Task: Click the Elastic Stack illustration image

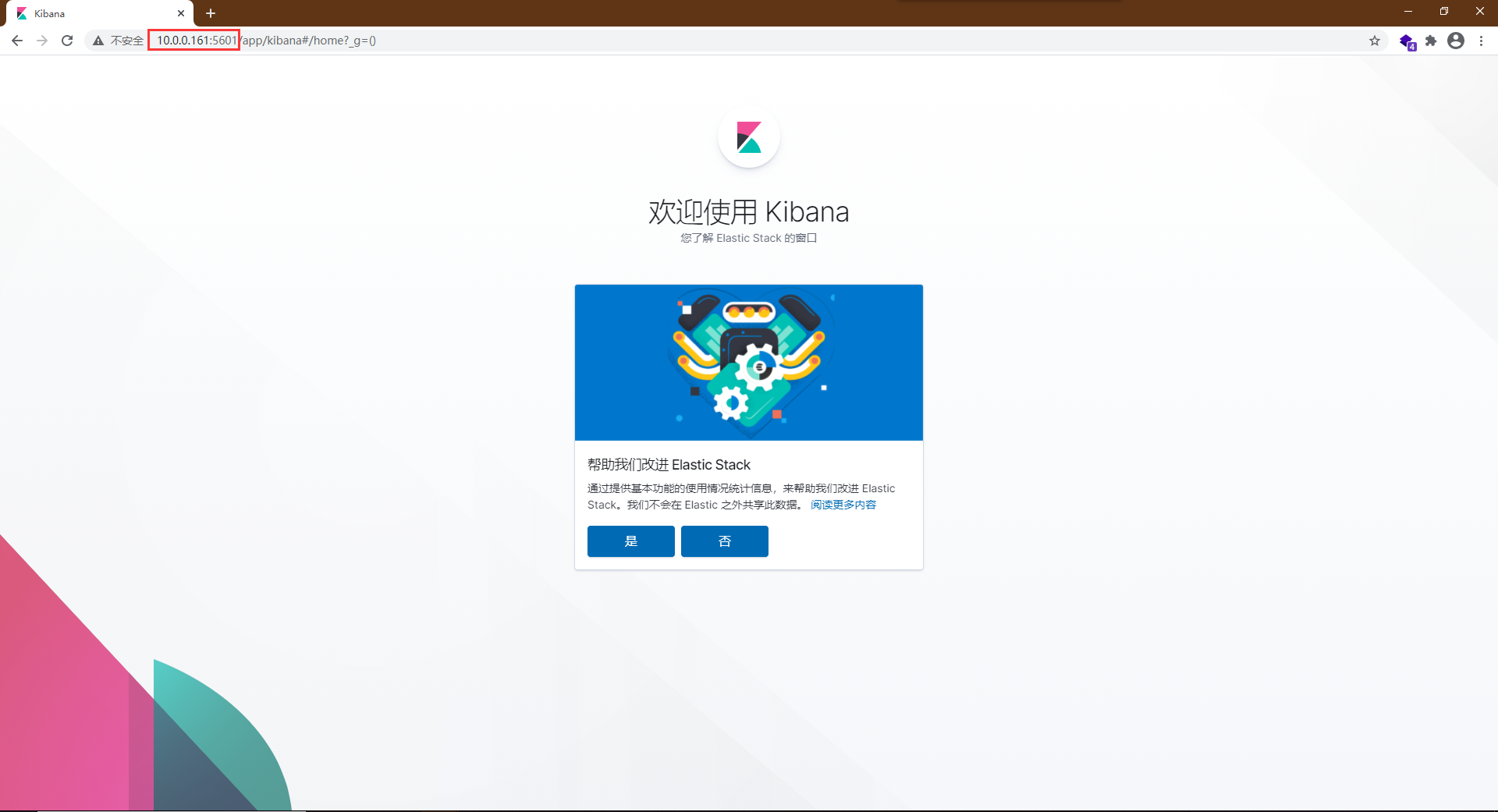Action: pyautogui.click(x=748, y=362)
